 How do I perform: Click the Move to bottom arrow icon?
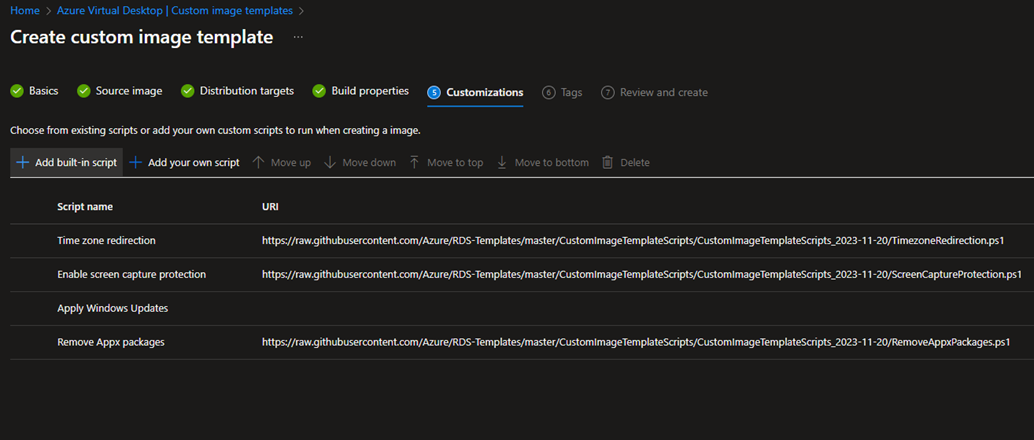[x=502, y=162]
